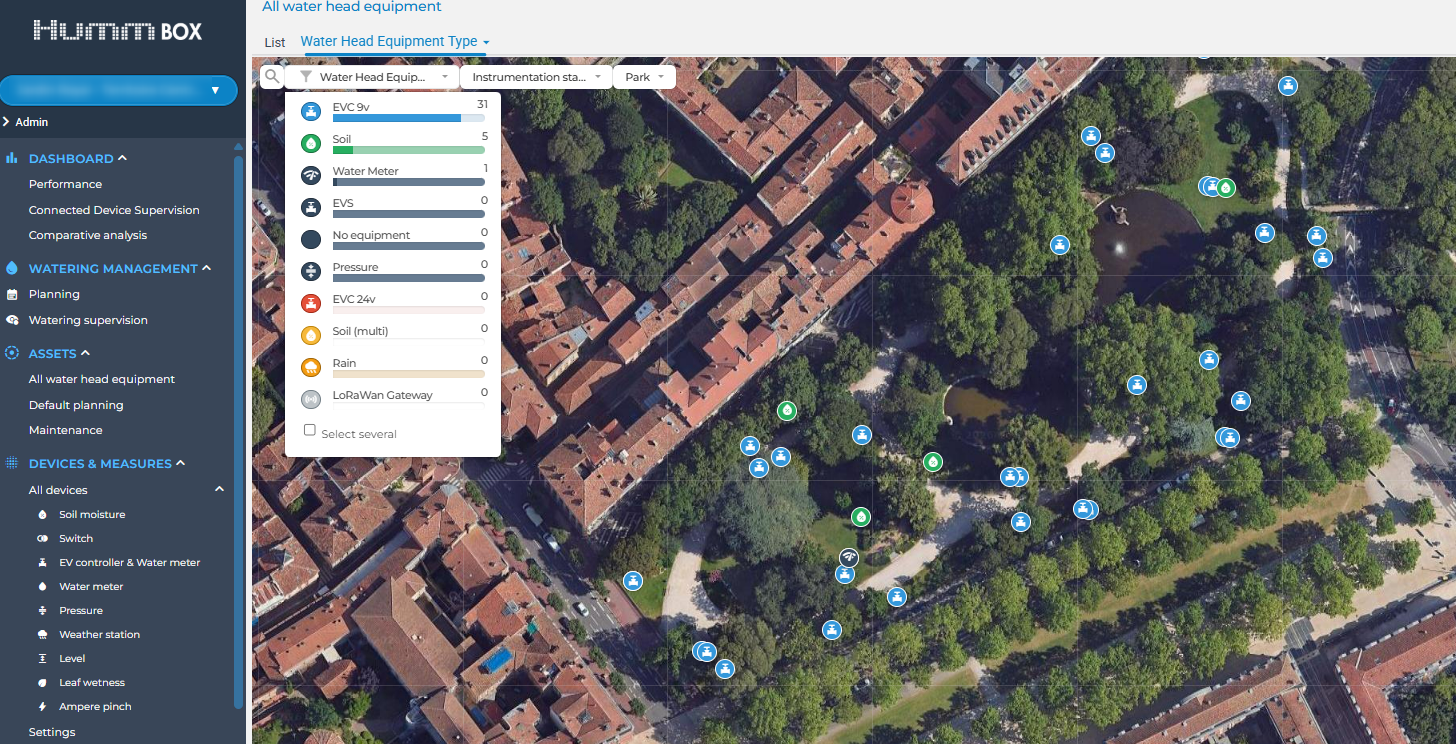The image size is (1456, 744).
Task: Expand the Park dropdown
Action: (x=643, y=77)
